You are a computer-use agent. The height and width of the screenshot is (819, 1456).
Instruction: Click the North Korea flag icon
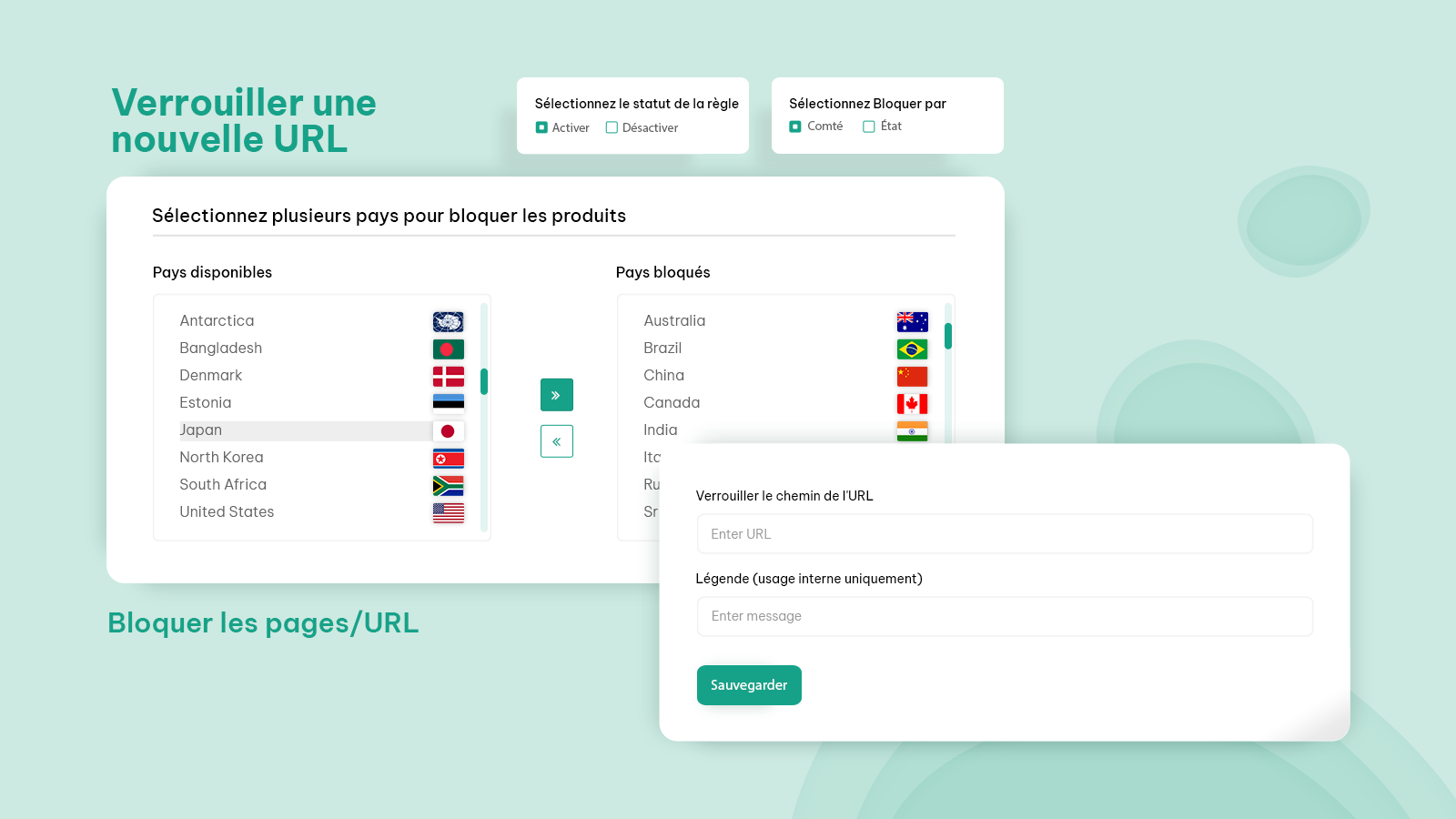coord(448,458)
